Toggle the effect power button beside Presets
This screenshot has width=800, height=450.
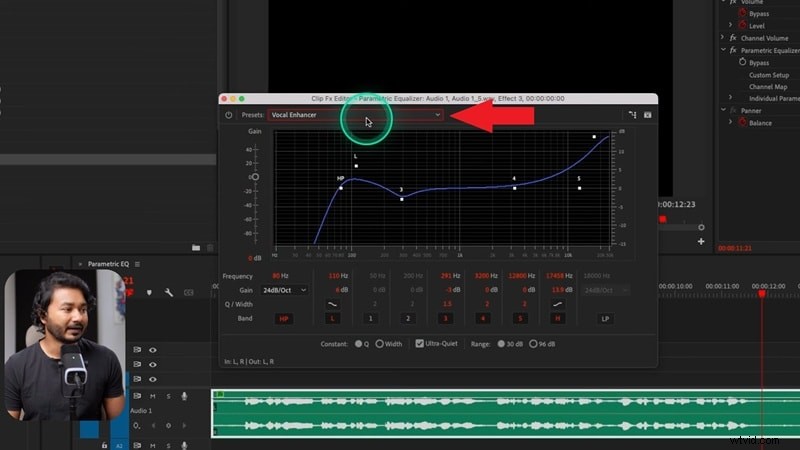click(x=229, y=115)
